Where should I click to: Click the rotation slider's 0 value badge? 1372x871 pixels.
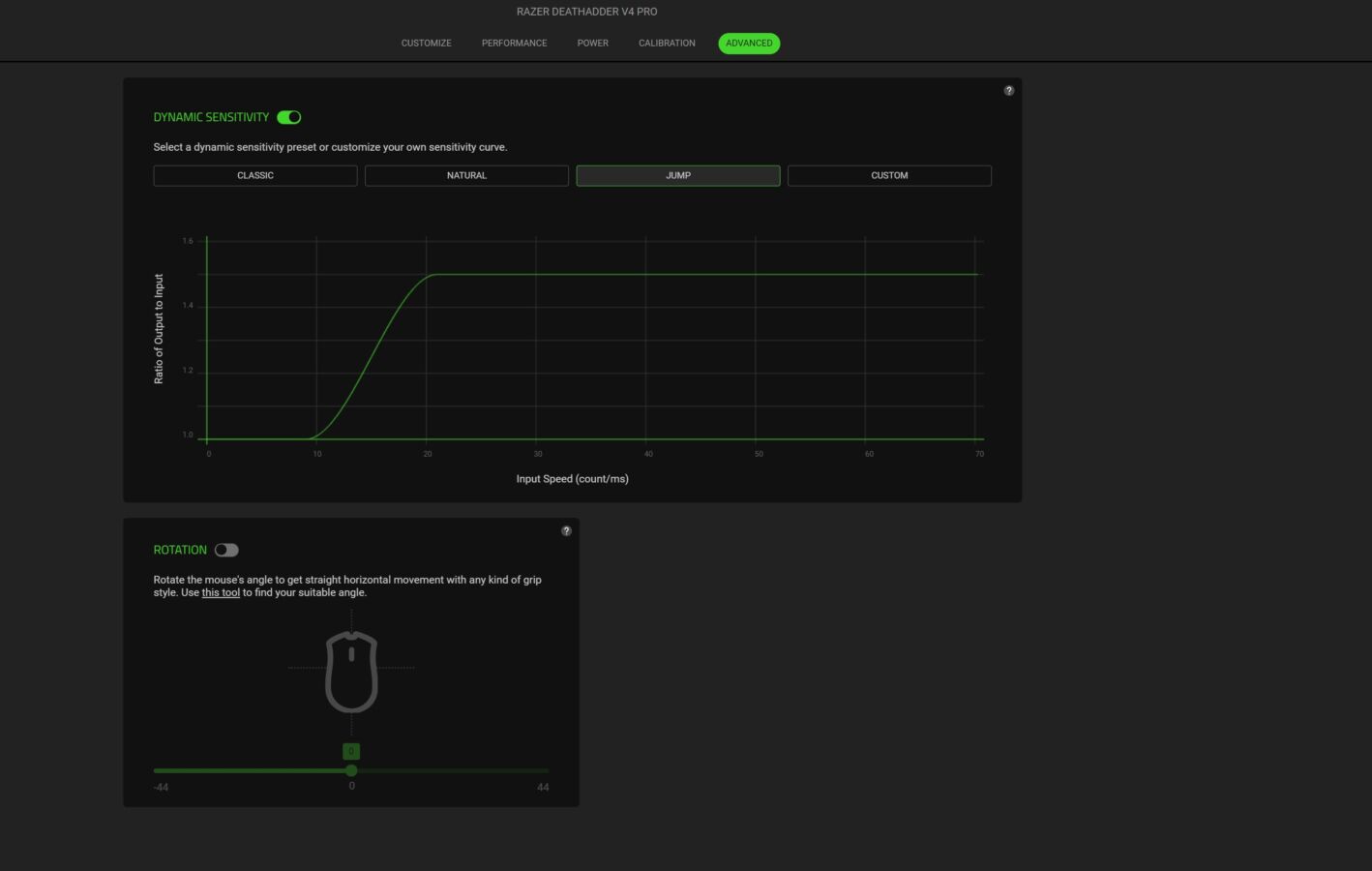pos(351,751)
